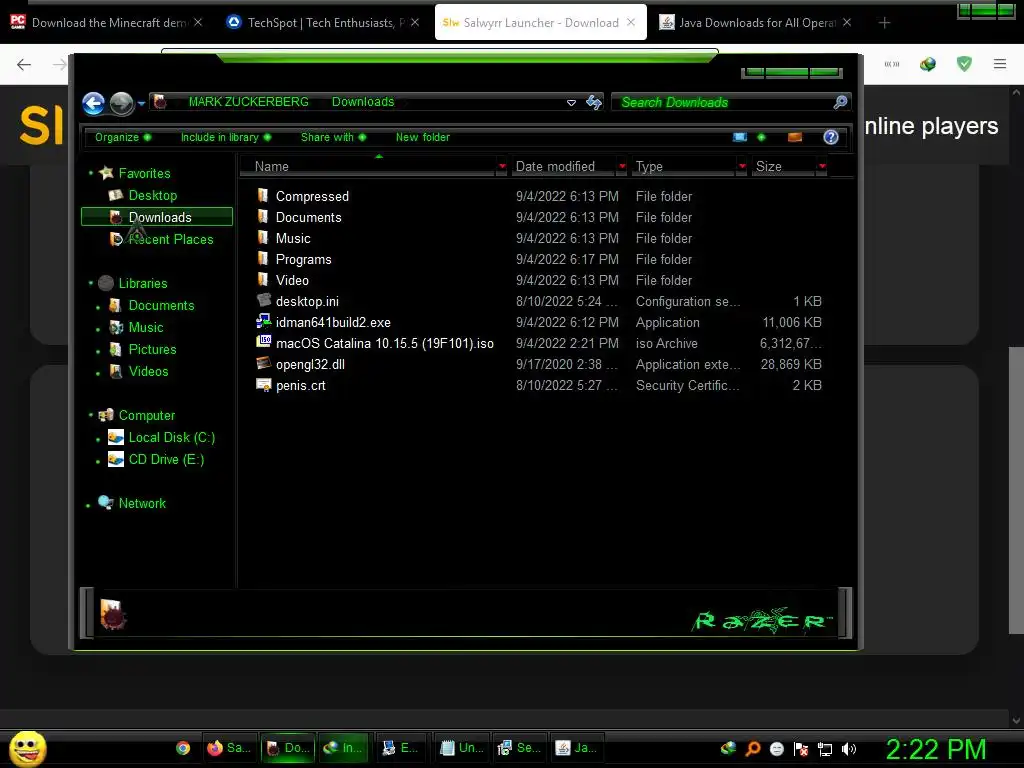Open Explorer help question mark
The image size is (1024, 768).
click(x=831, y=137)
